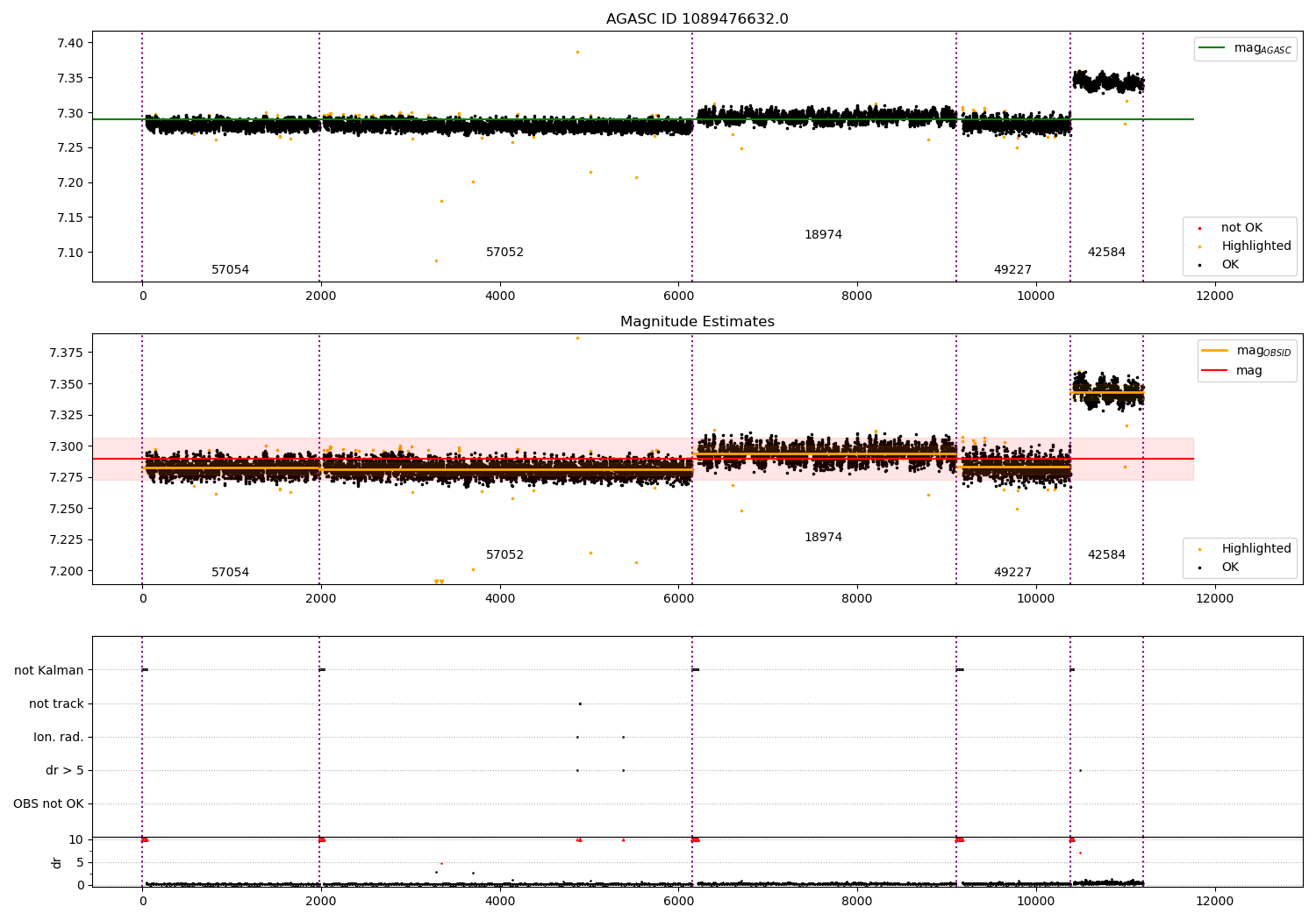Click the 7.275 y-axis tick label
Screen dimensions: 1316x921
66,477
